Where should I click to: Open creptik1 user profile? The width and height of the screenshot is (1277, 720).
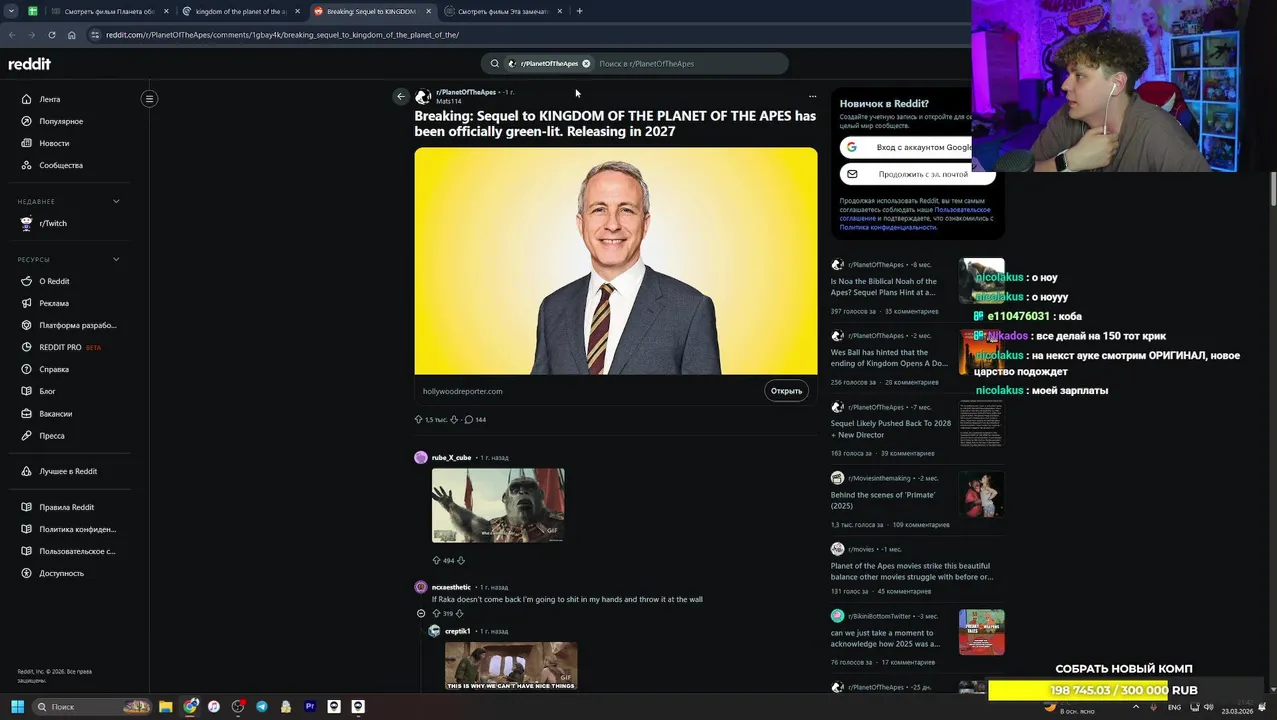click(x=457, y=631)
